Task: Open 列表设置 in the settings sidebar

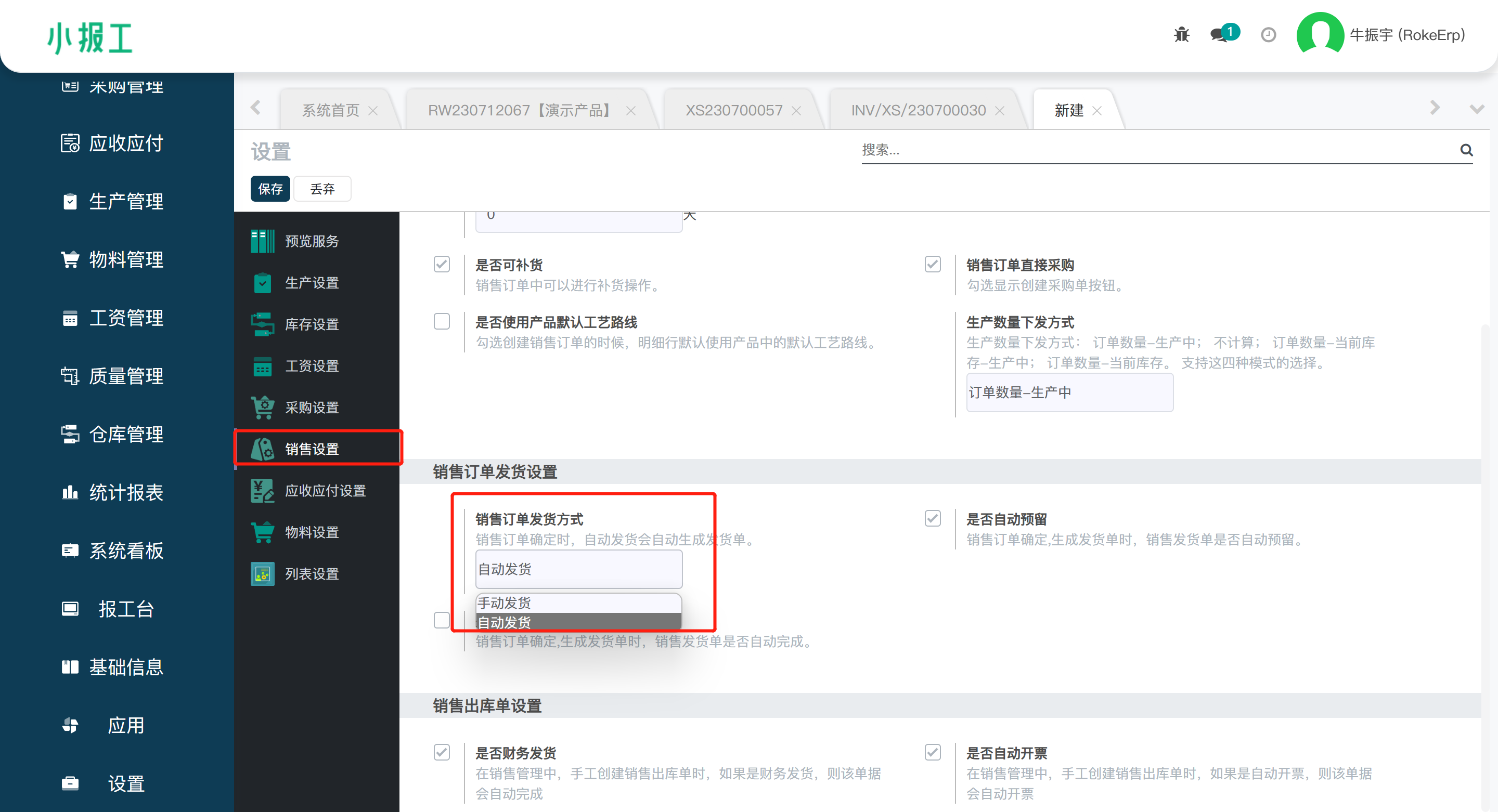Action: [311, 574]
